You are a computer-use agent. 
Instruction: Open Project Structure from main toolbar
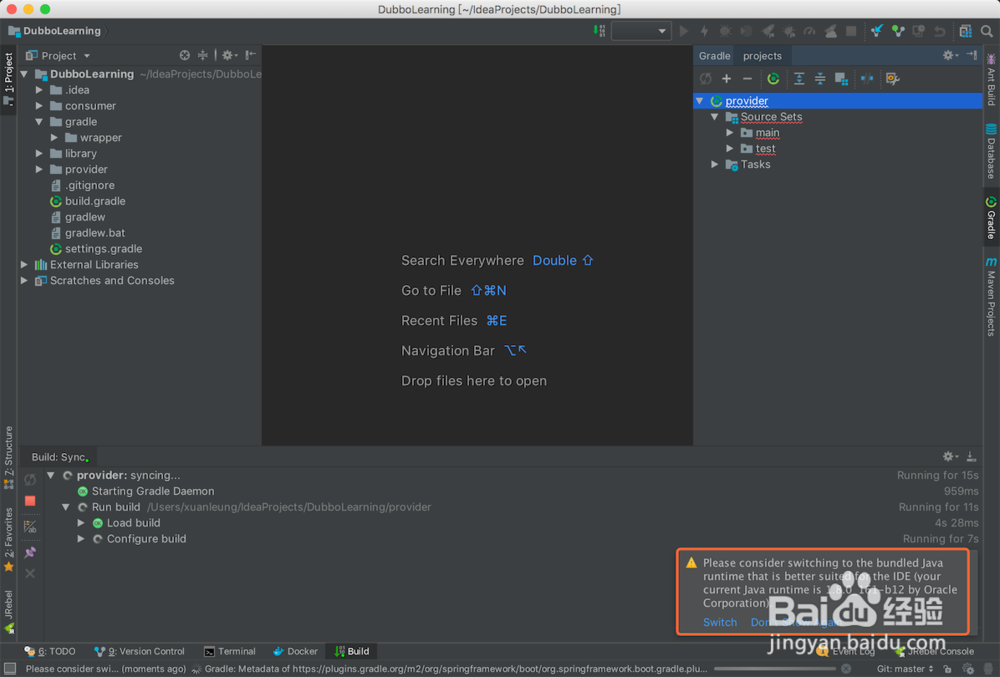966,31
